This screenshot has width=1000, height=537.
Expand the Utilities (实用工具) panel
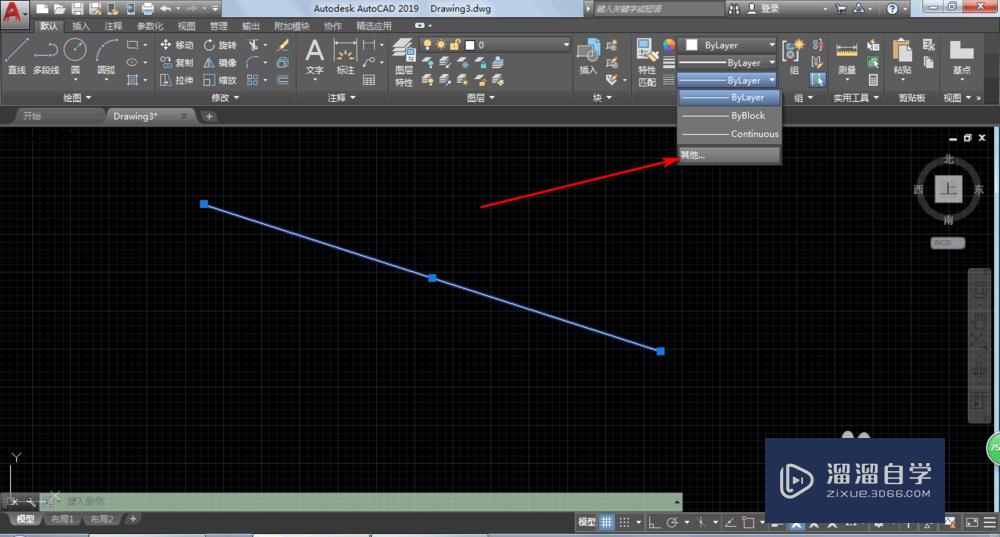pyautogui.click(x=856, y=98)
